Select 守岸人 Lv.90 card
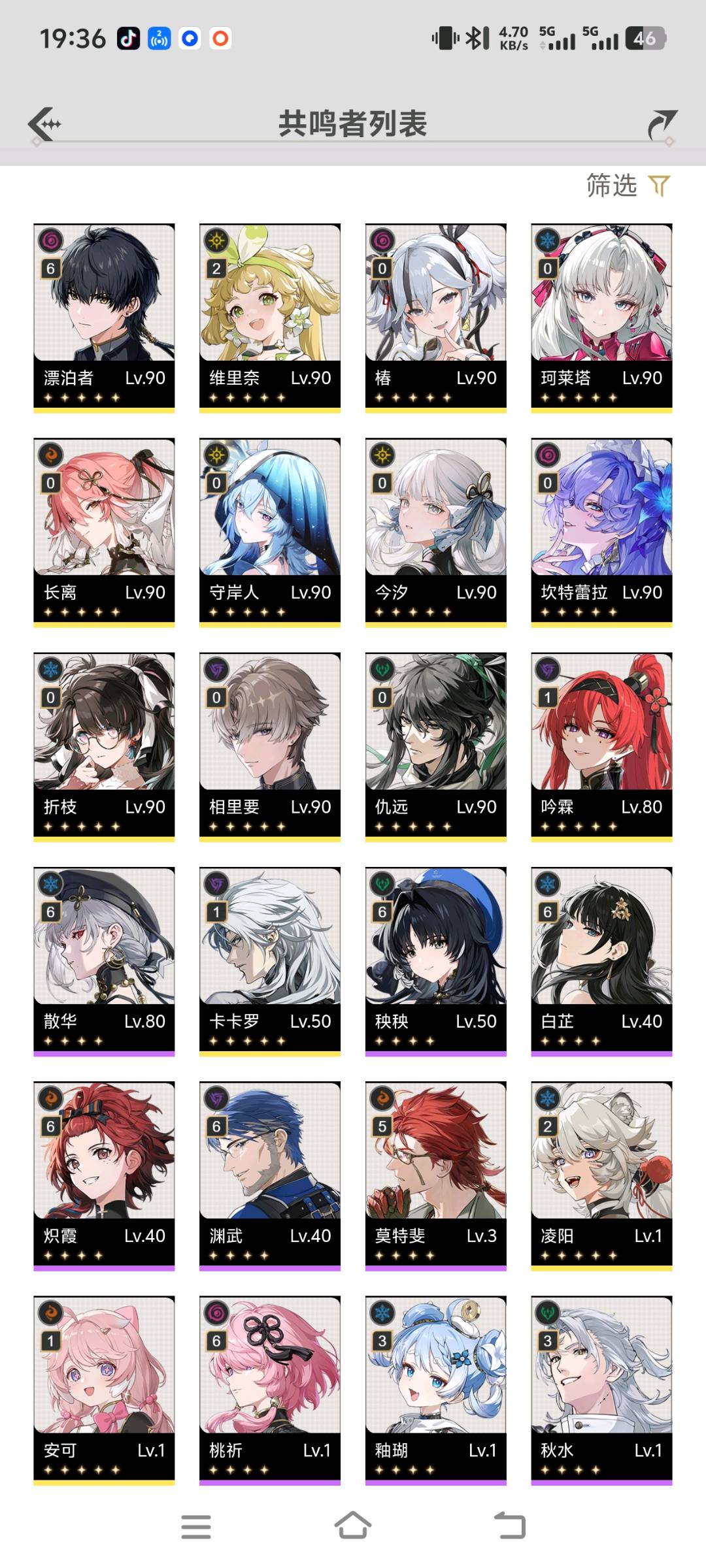This screenshot has height=1568, width=706. (270, 532)
